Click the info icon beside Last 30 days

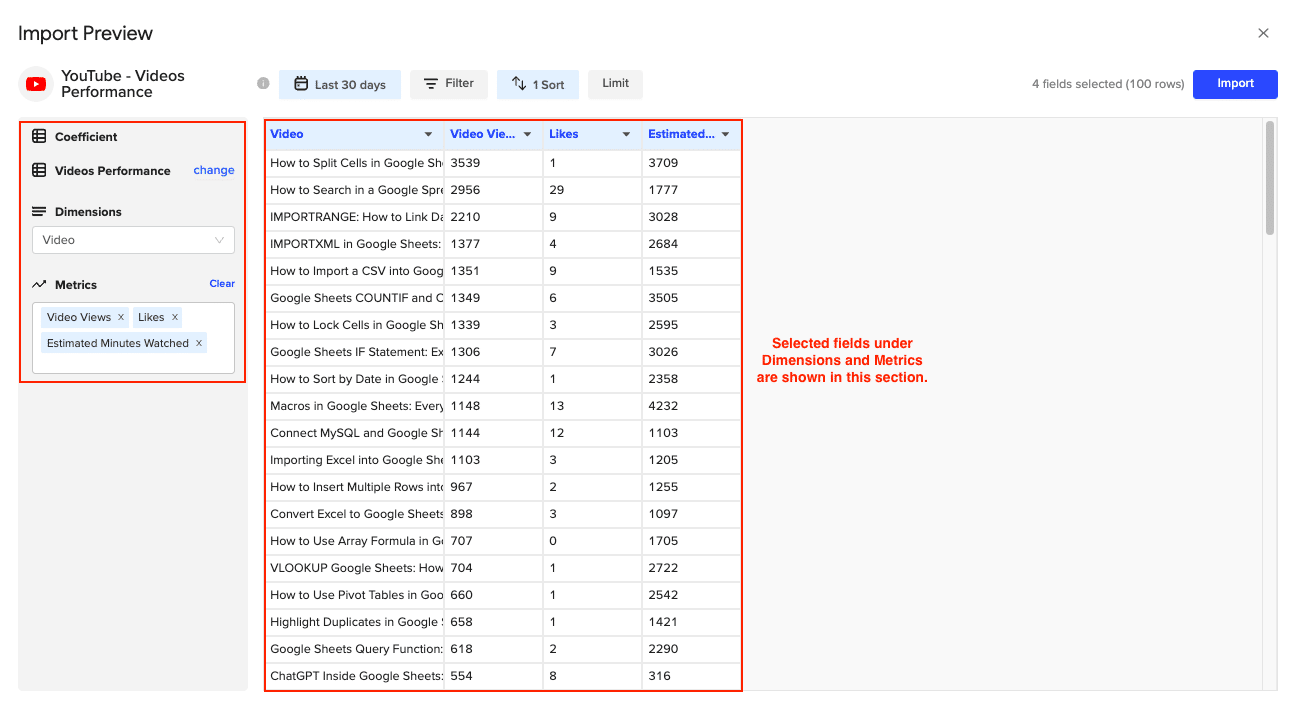coord(263,84)
